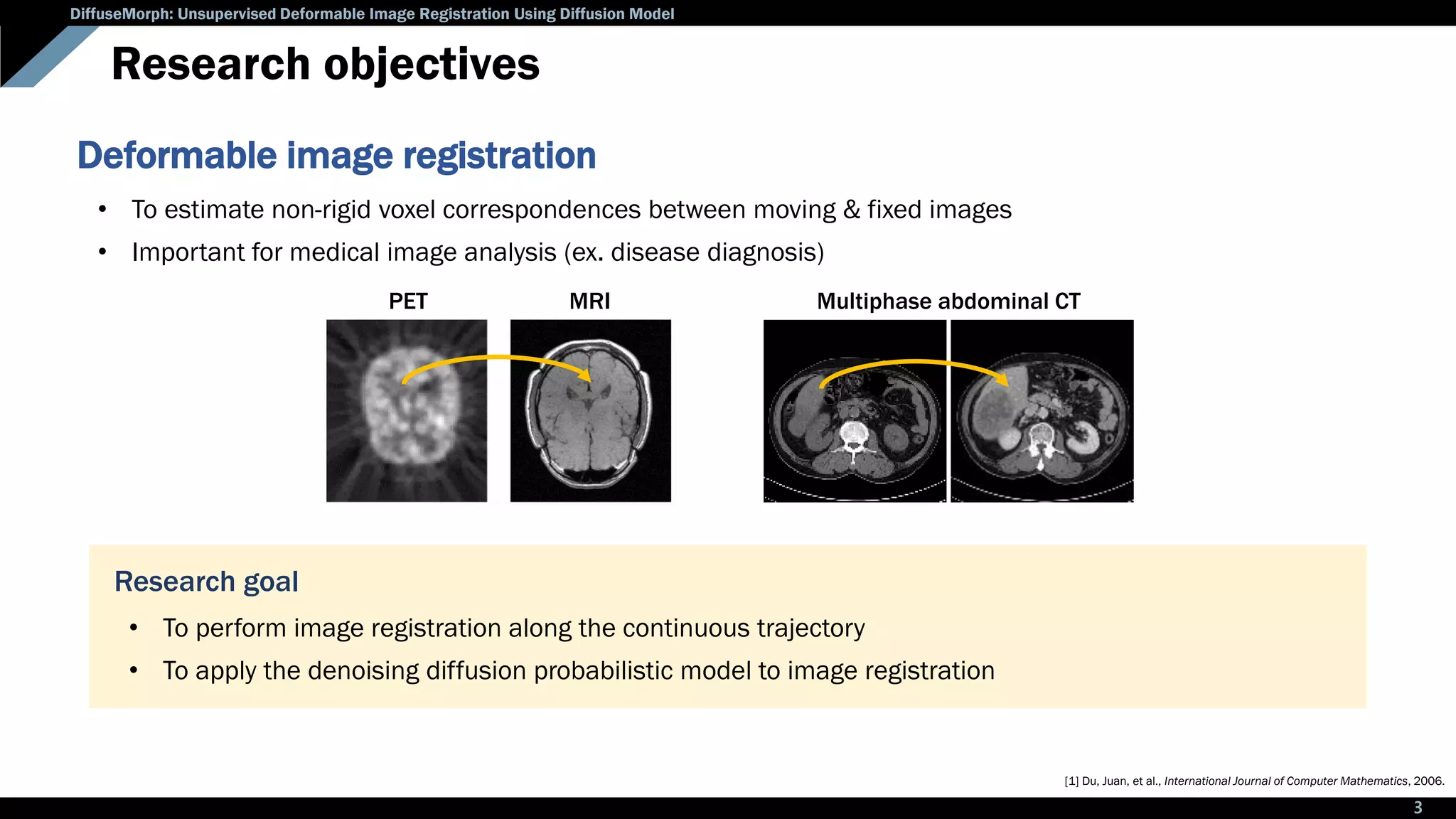Click the slide number 3
1456x819 pixels.
[x=1417, y=808]
